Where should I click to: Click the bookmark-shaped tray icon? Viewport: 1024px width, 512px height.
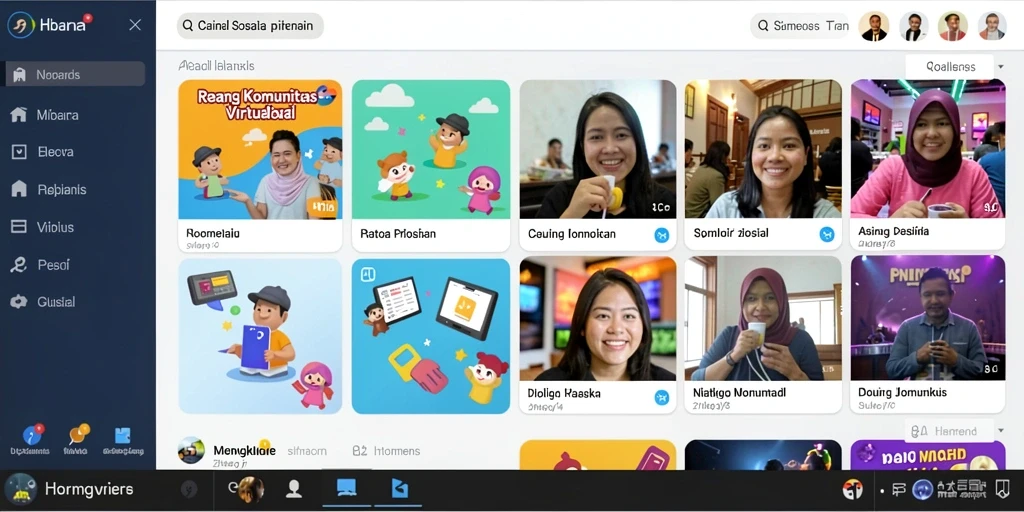(1002, 488)
